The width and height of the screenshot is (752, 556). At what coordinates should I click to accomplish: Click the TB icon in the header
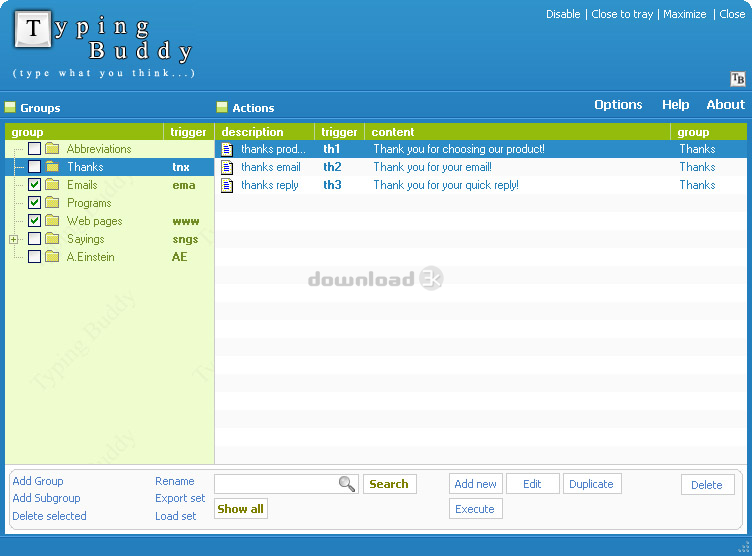(x=738, y=79)
